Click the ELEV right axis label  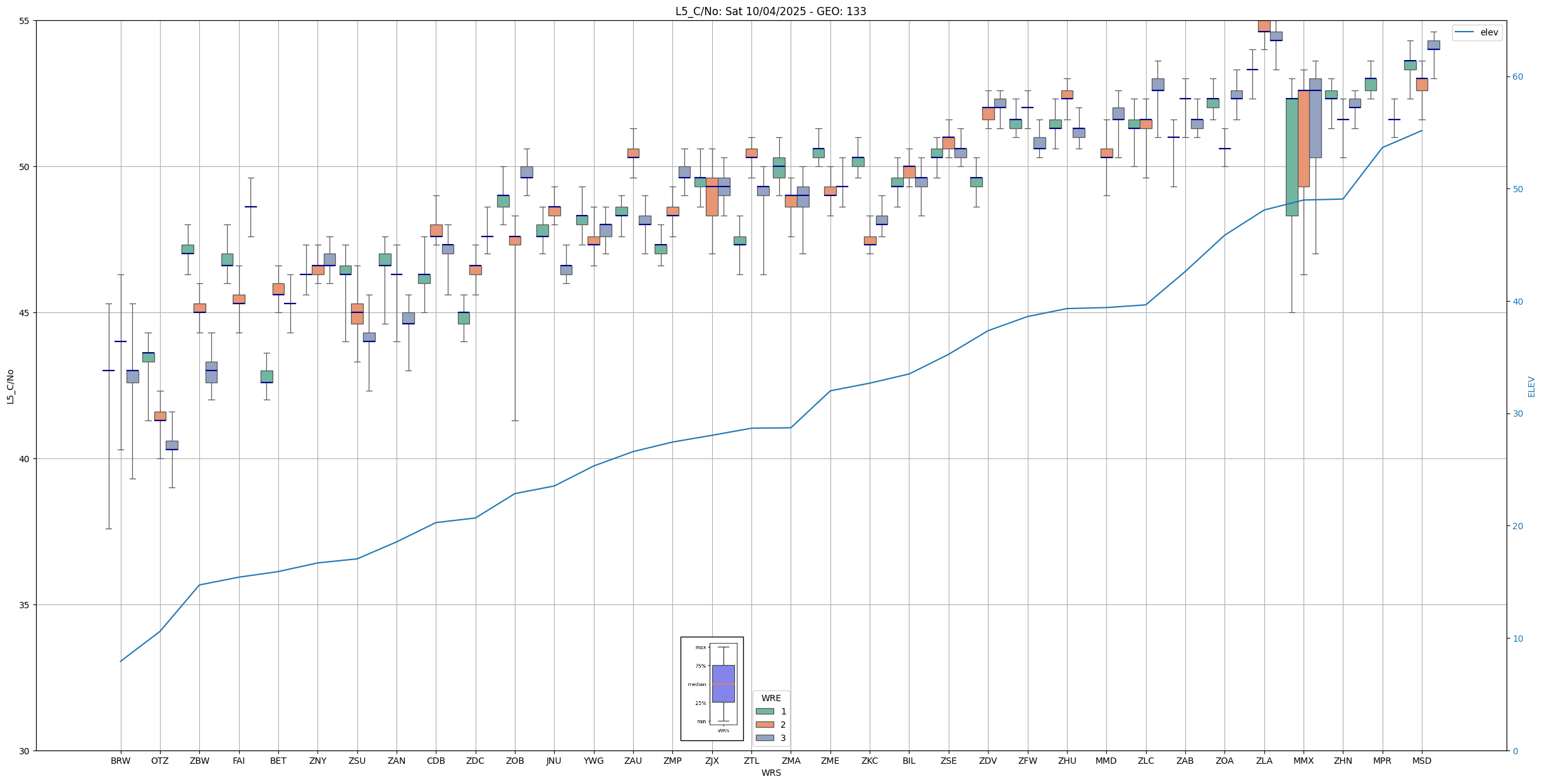1531,386
